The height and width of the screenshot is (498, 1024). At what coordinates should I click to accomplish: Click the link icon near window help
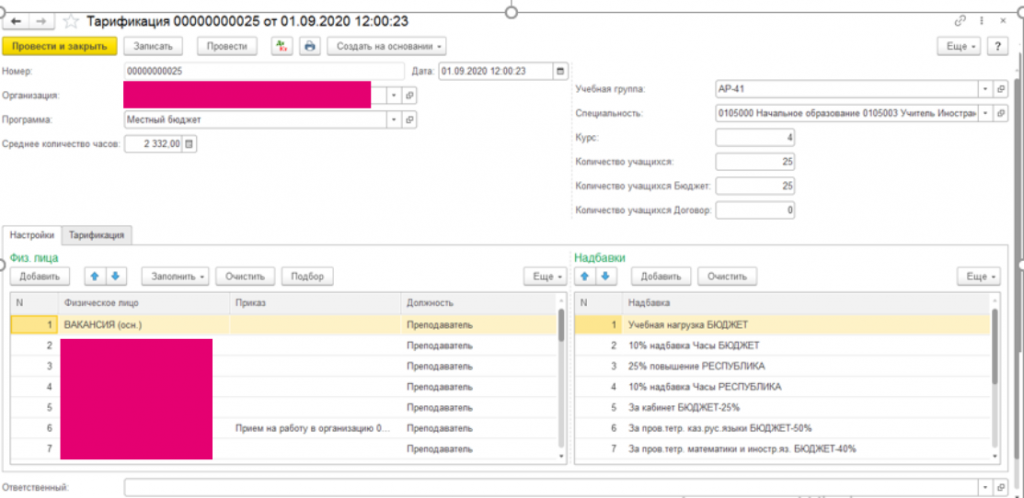coord(960,20)
